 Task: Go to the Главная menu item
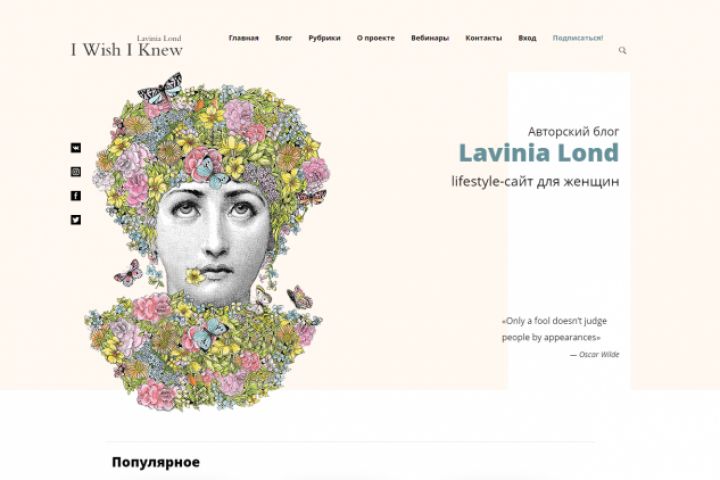[243, 38]
